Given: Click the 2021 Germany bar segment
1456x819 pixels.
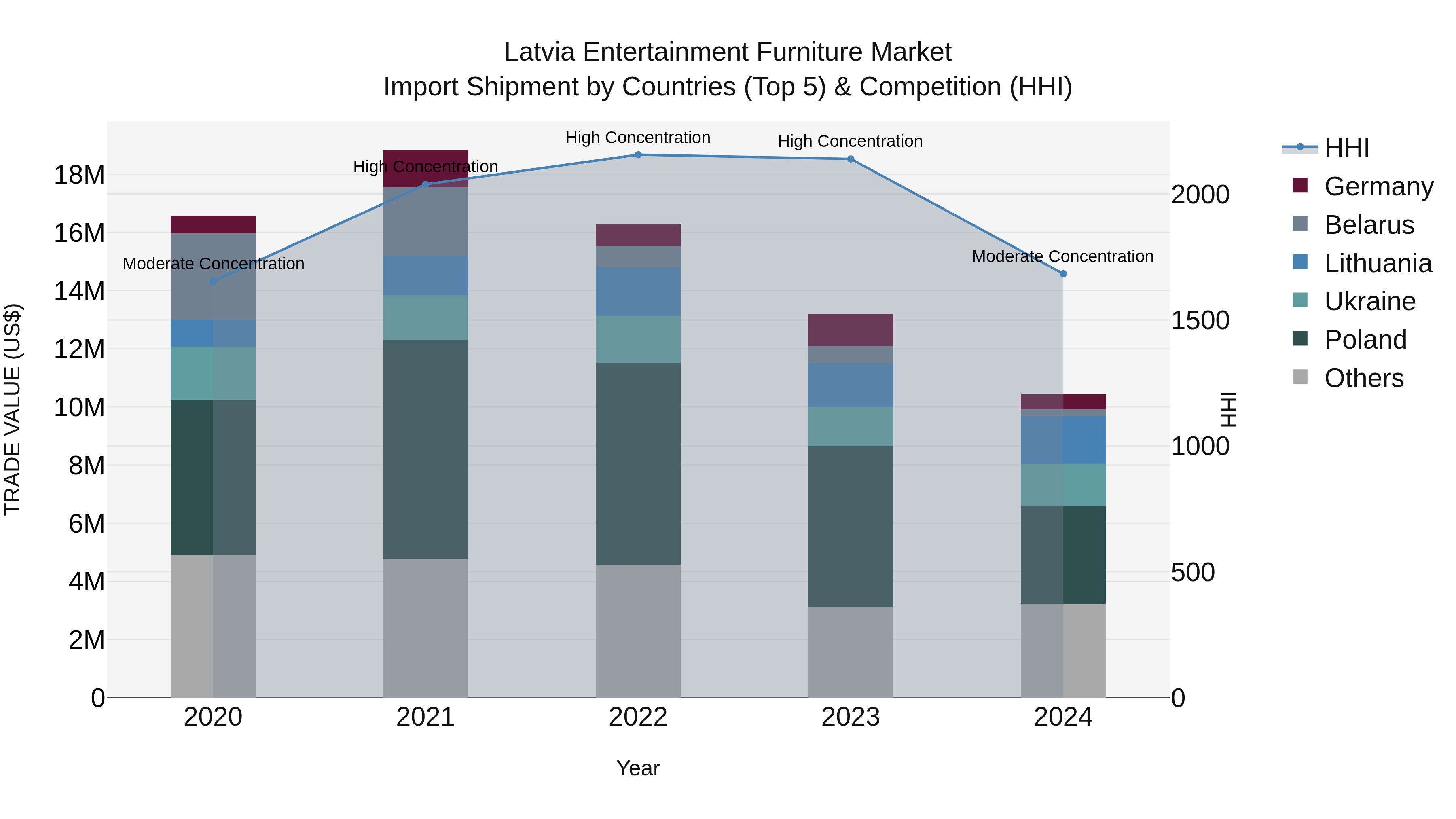Looking at the screenshot, I should click(x=425, y=168).
